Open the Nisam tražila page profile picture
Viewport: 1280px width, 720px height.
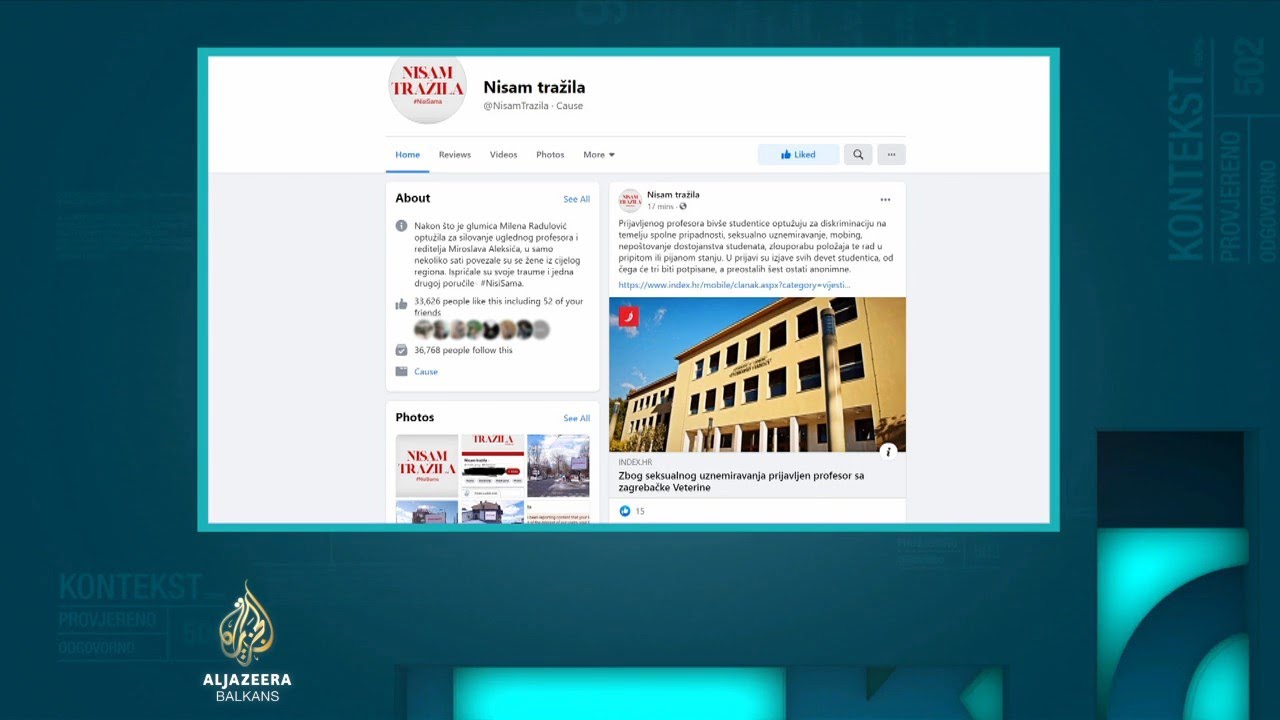coord(427,88)
